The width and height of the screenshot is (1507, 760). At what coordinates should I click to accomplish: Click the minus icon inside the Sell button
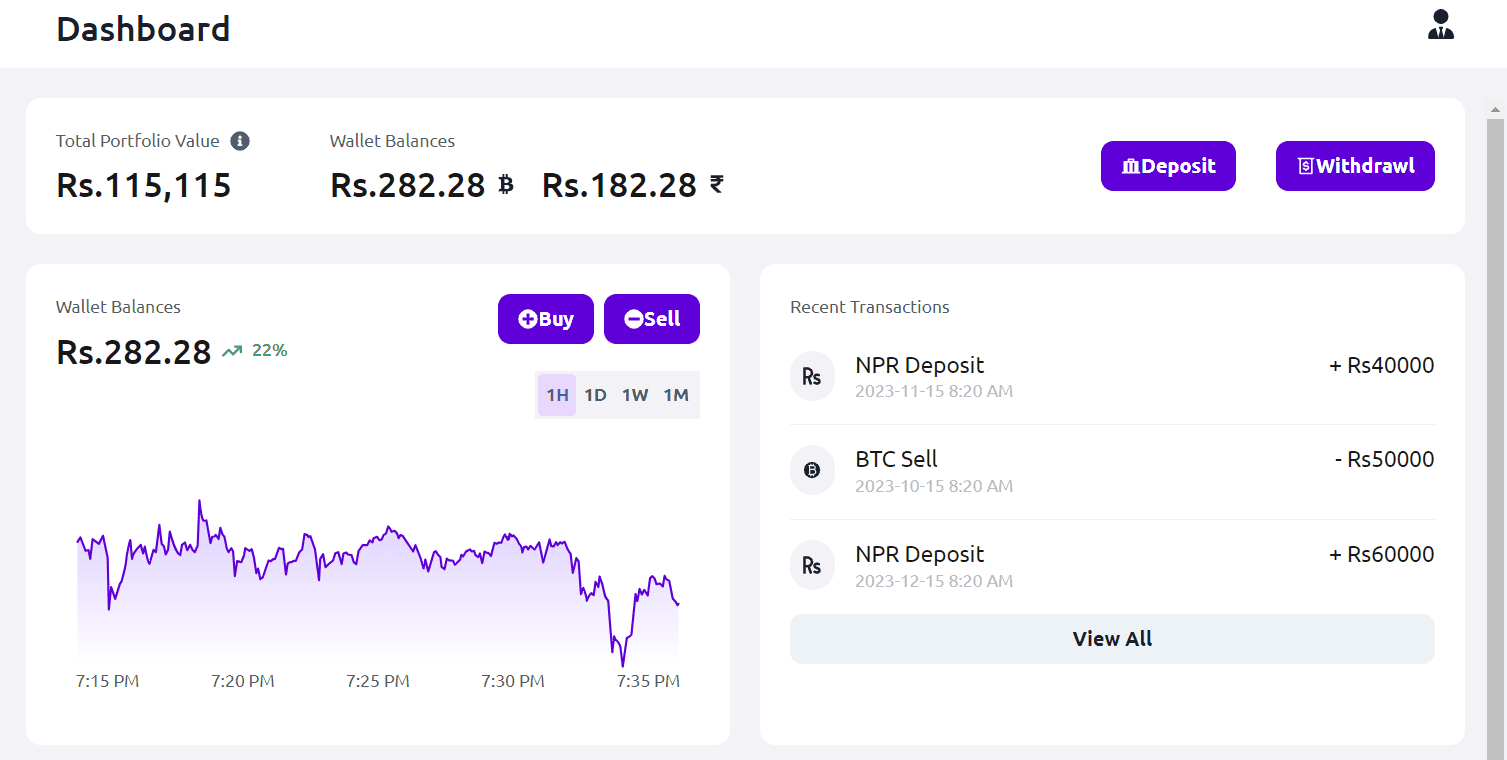pyautogui.click(x=634, y=318)
